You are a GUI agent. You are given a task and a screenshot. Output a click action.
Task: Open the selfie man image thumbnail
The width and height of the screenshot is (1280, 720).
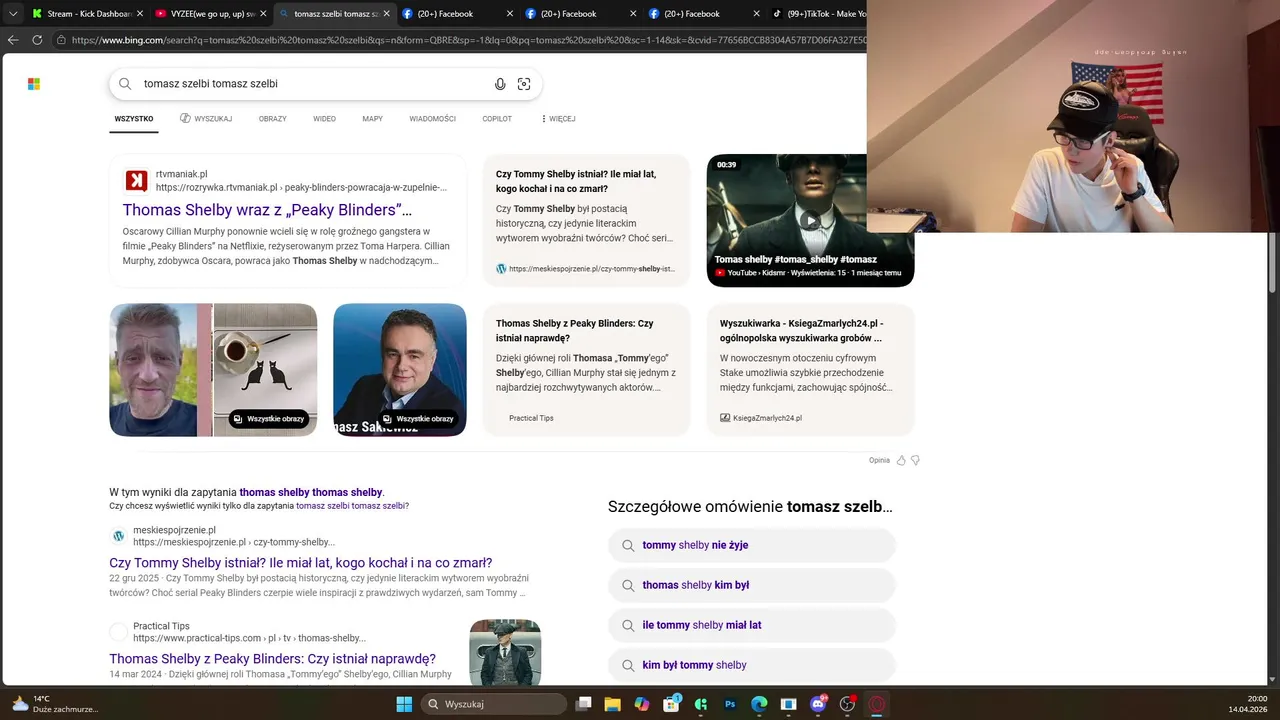[x=153, y=370]
